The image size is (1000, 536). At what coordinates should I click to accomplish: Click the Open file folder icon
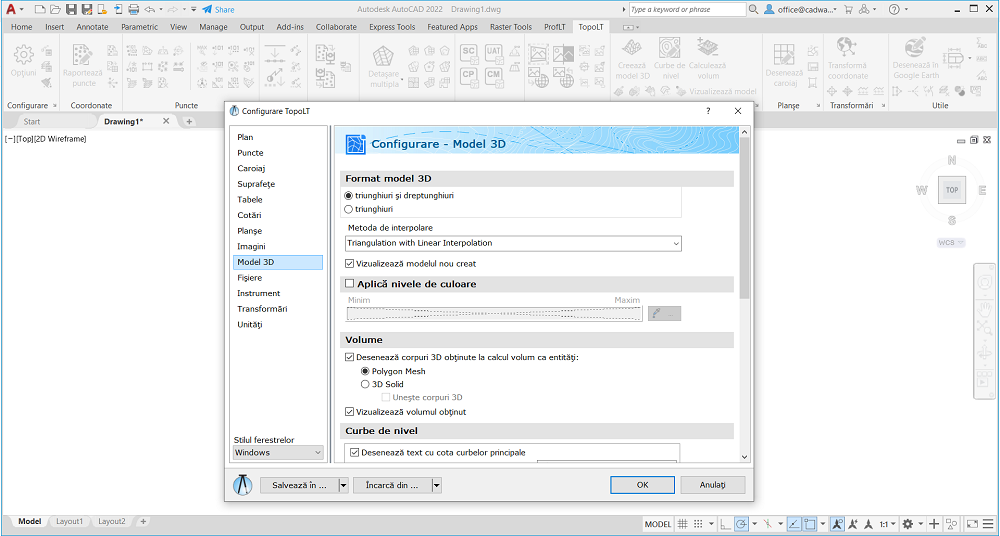click(55, 9)
